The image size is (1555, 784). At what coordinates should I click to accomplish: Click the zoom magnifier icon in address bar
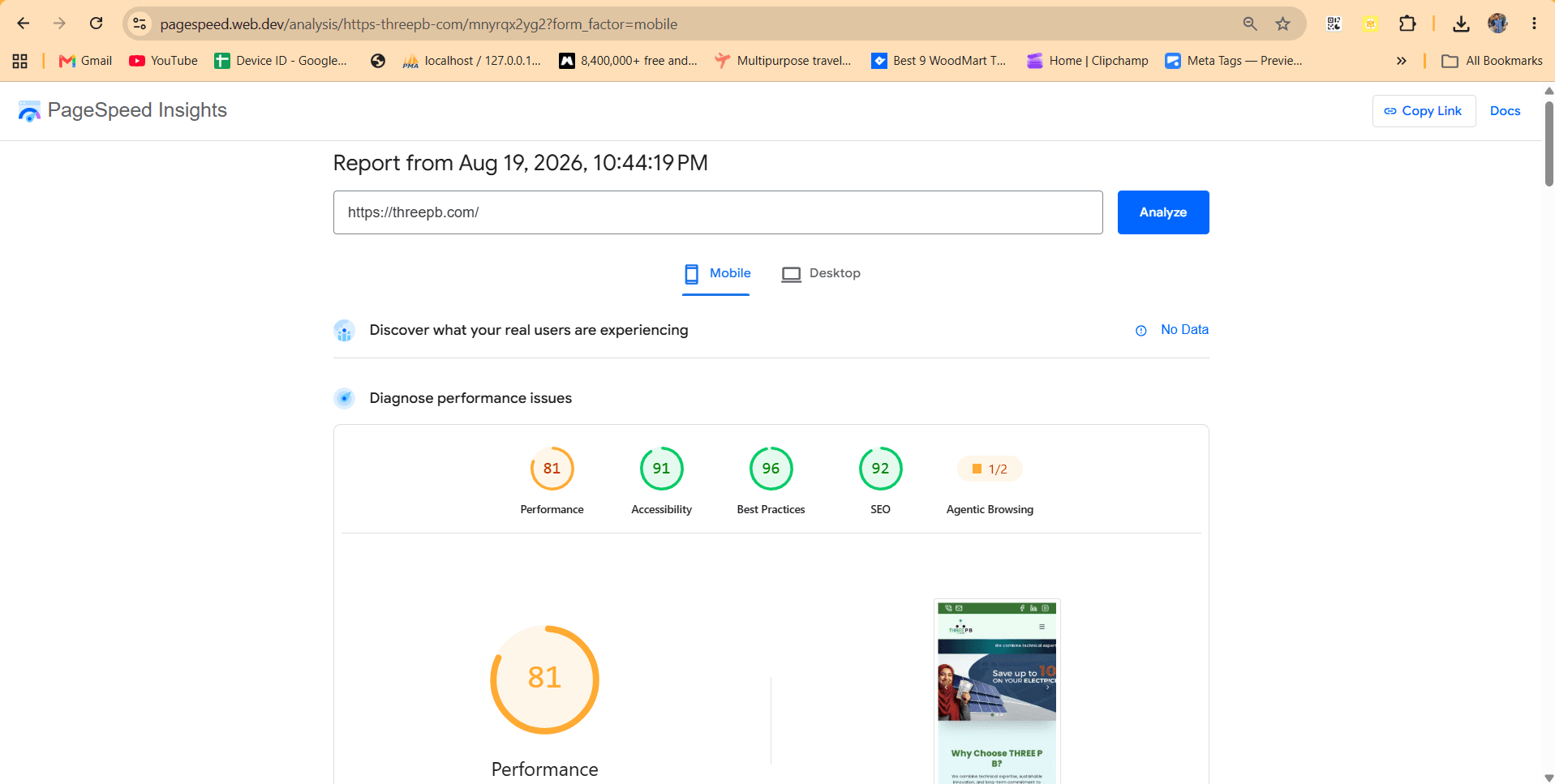(1250, 24)
